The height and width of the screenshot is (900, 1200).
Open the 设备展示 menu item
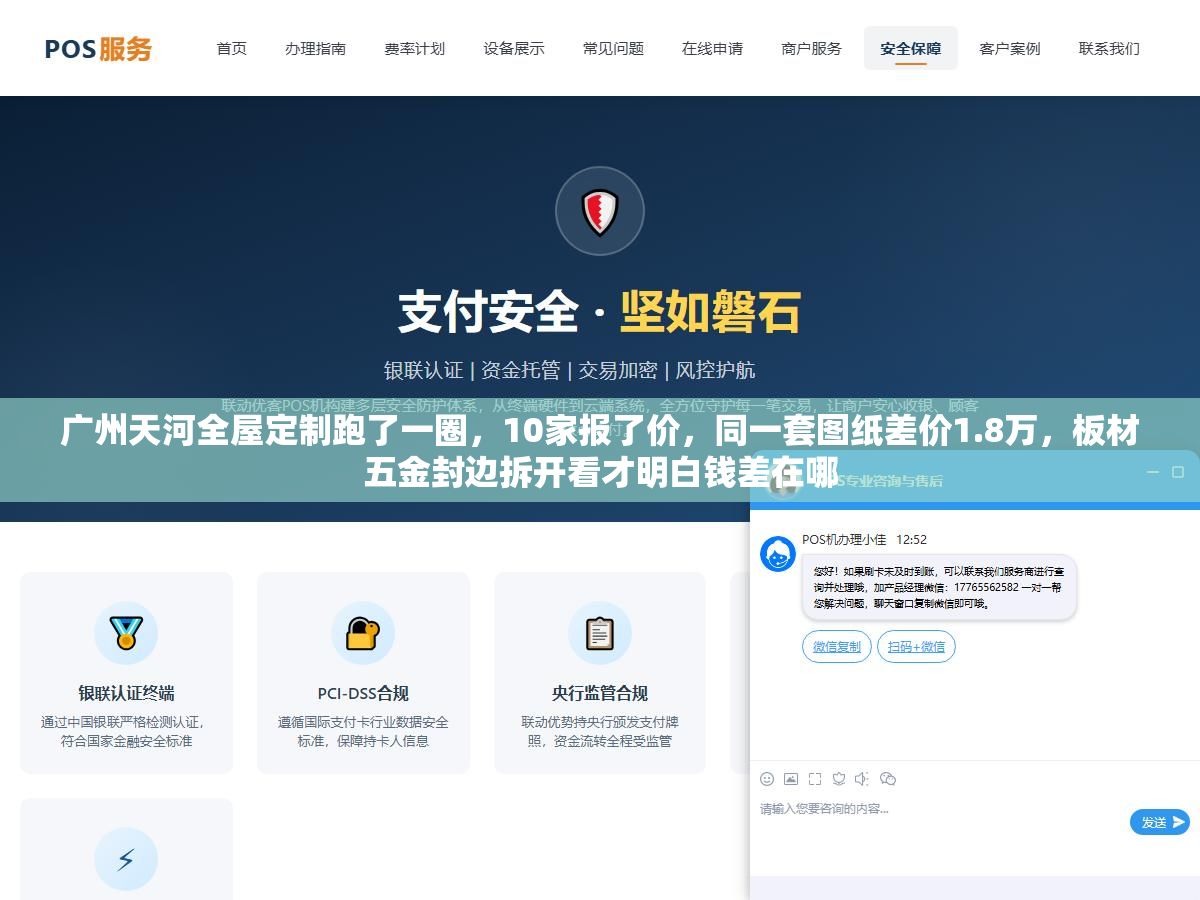[x=514, y=48]
